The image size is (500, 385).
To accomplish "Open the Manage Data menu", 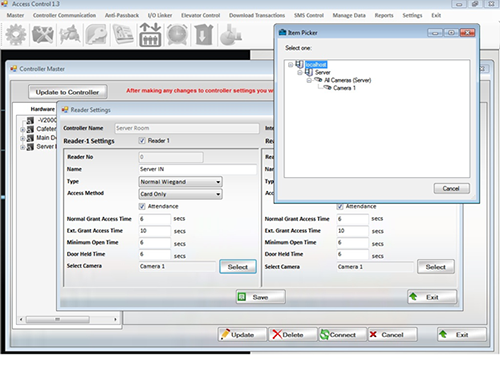I will pos(349,15).
